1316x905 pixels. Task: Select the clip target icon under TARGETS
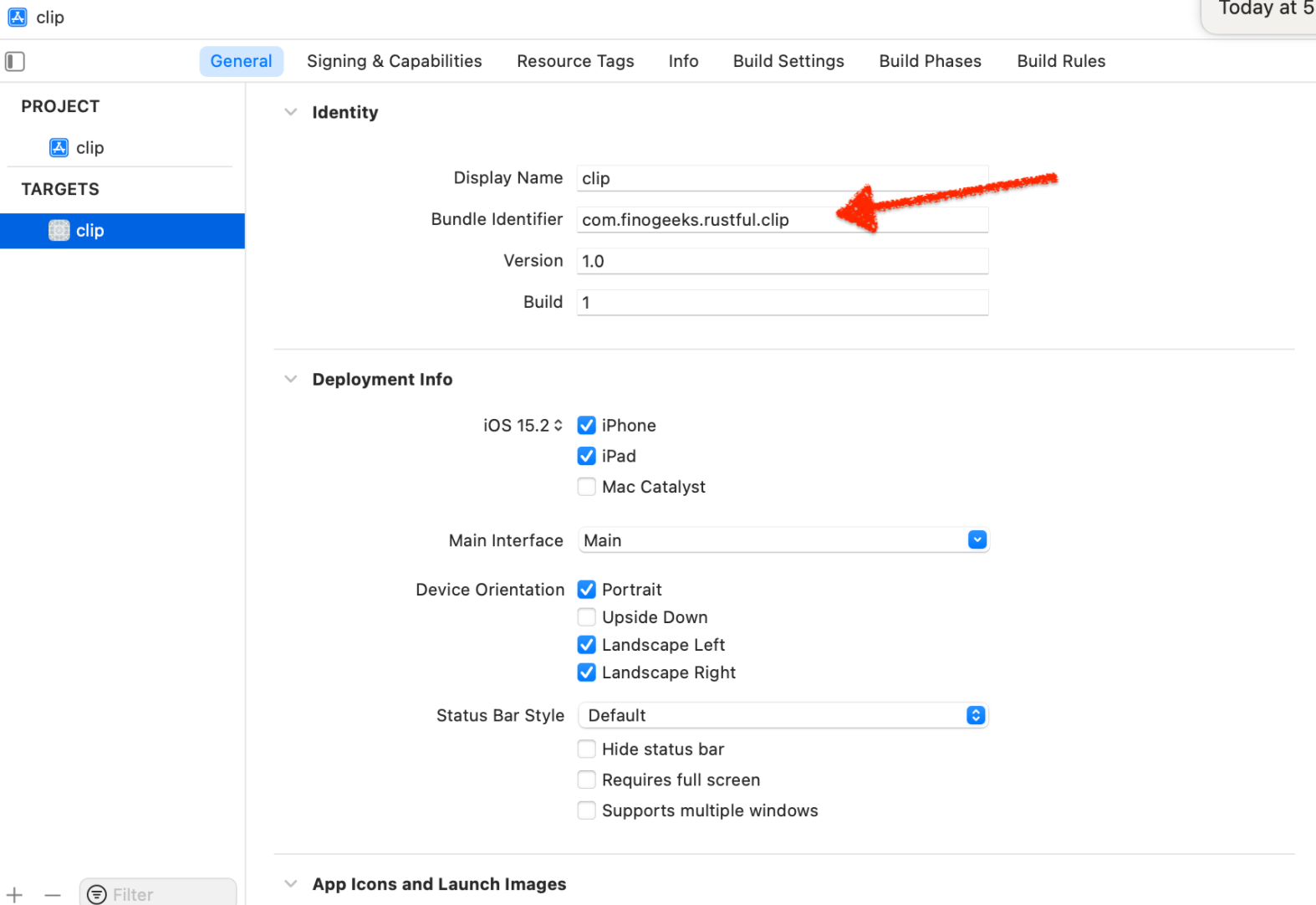click(x=59, y=231)
